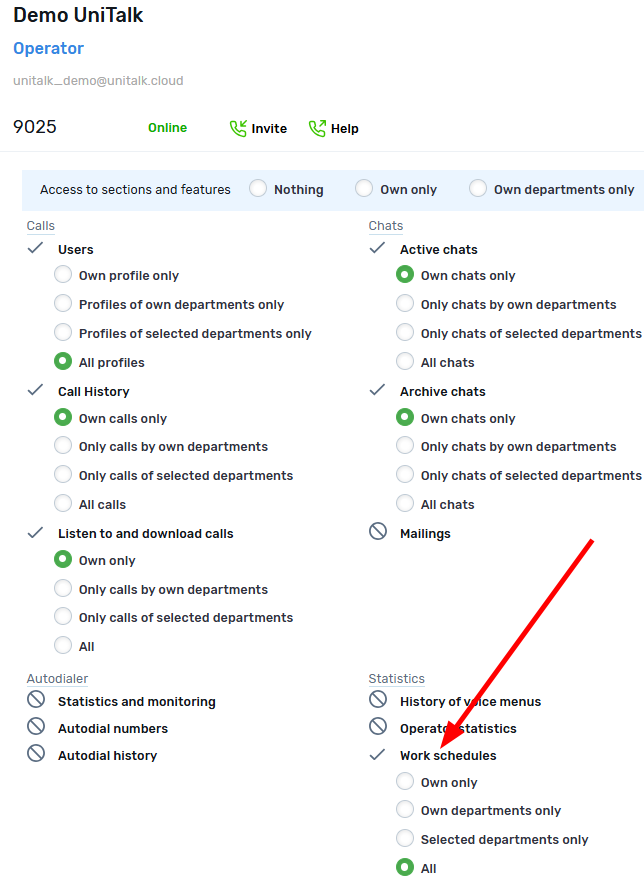Click the Invite button label
The image size is (644, 885).
pyautogui.click(x=269, y=129)
